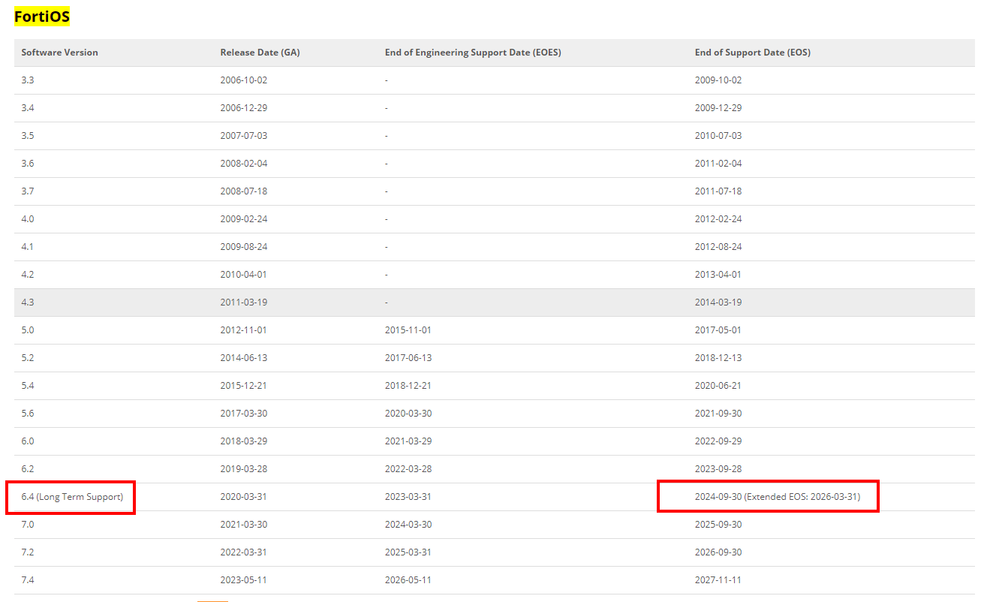999x602 pixels.
Task: Select the version 5.0 cell
Action: (x=27, y=330)
